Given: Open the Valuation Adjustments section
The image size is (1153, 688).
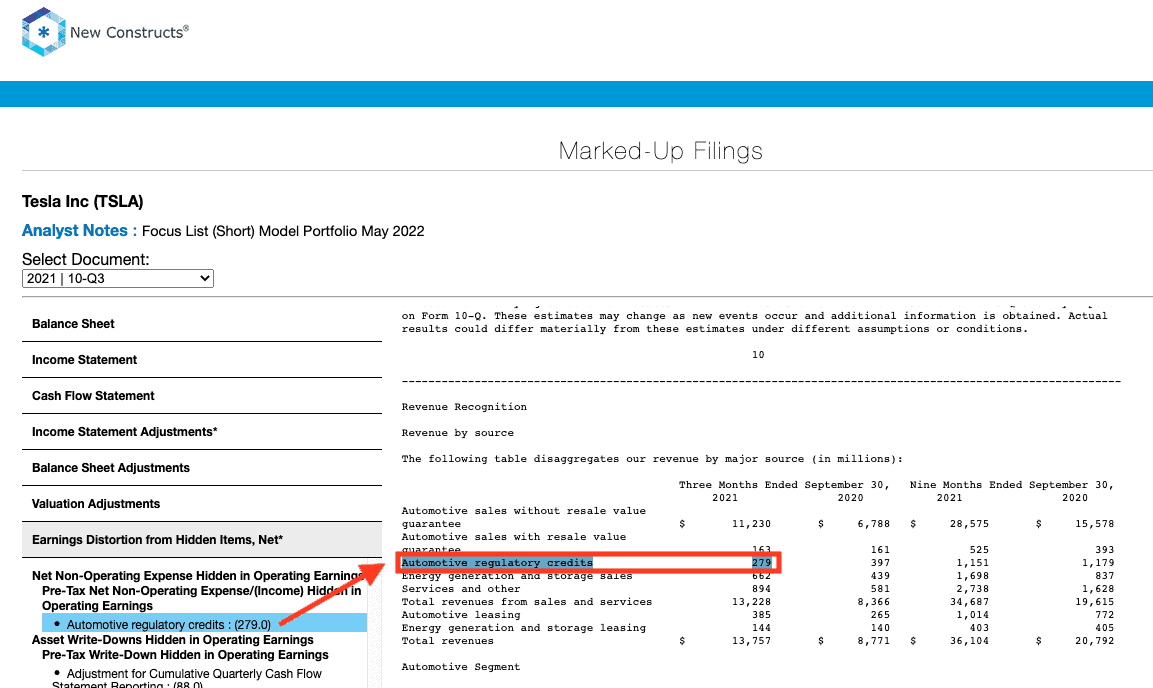Looking at the screenshot, I should (201, 504).
